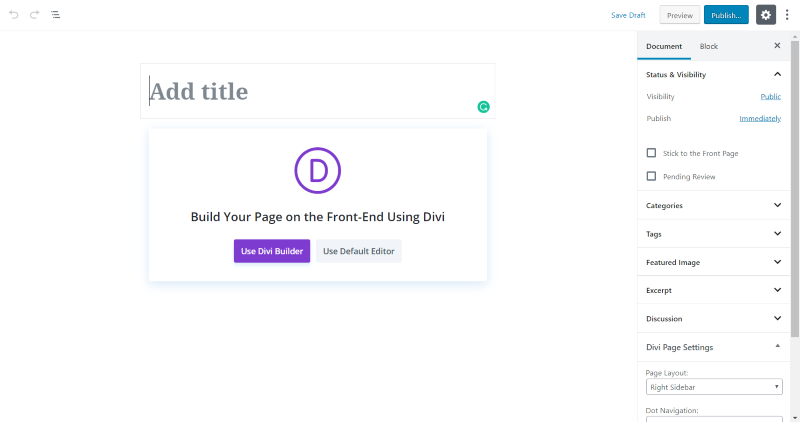Check Stick to the Front Page
This screenshot has height=422, width=800.
click(x=652, y=153)
